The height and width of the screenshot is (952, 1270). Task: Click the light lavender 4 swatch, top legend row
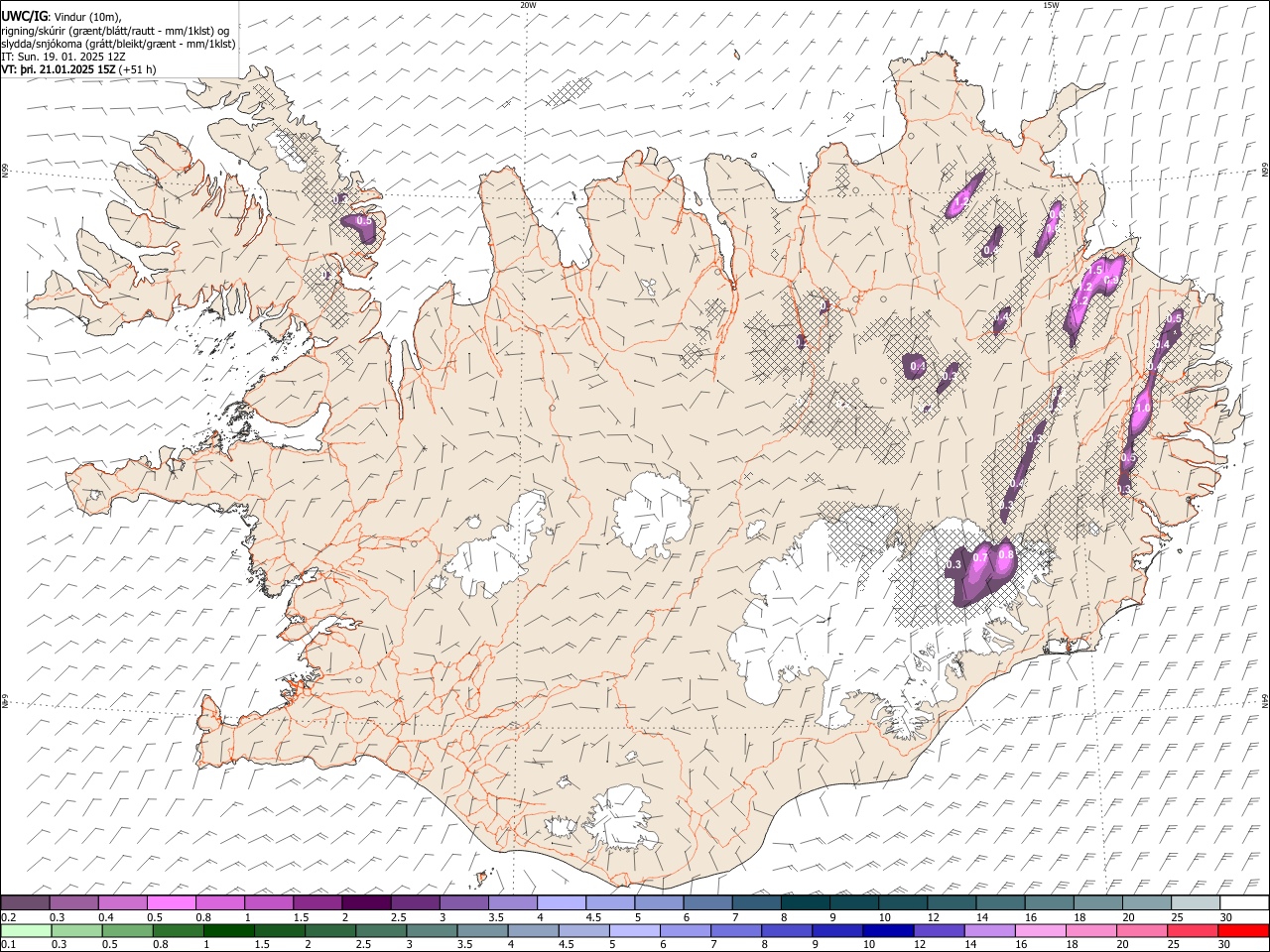tap(562, 902)
